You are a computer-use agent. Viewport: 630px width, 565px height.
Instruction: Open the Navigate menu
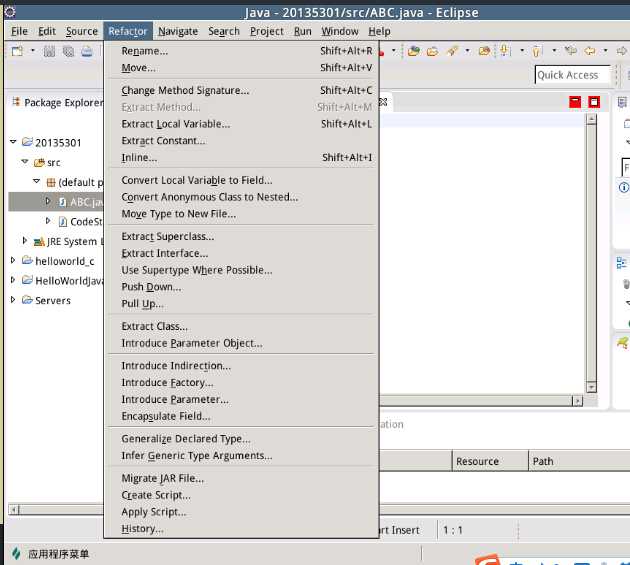pyautogui.click(x=178, y=31)
